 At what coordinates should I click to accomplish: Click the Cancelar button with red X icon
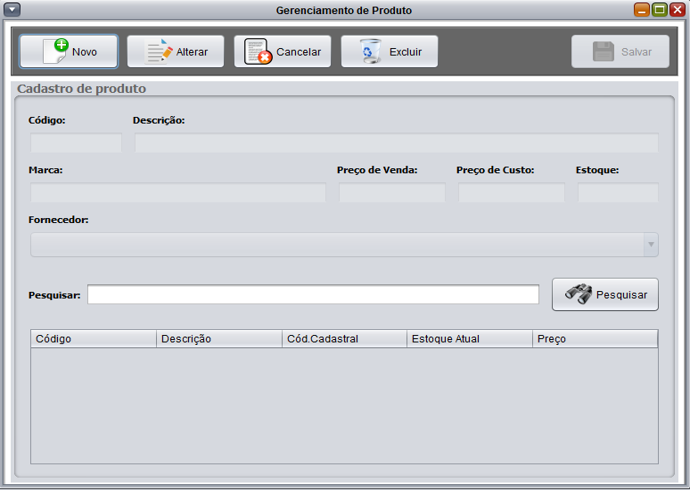[282, 52]
